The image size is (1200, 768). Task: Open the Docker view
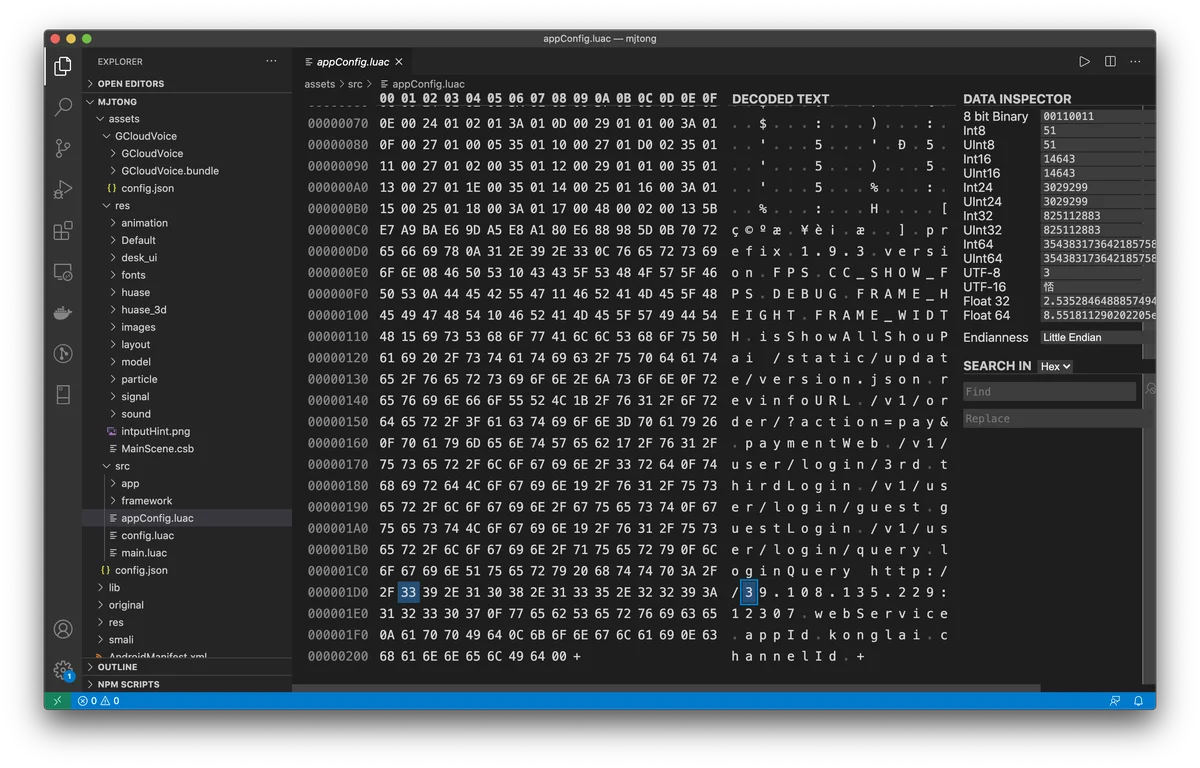[63, 312]
